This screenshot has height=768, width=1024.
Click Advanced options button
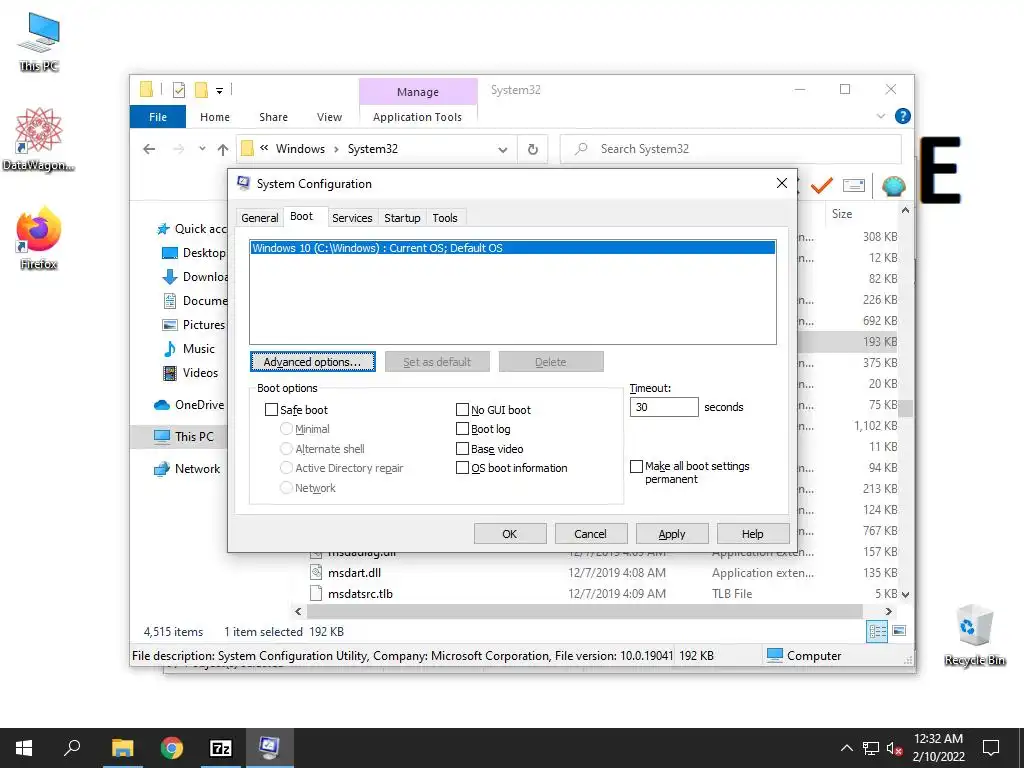(313, 362)
